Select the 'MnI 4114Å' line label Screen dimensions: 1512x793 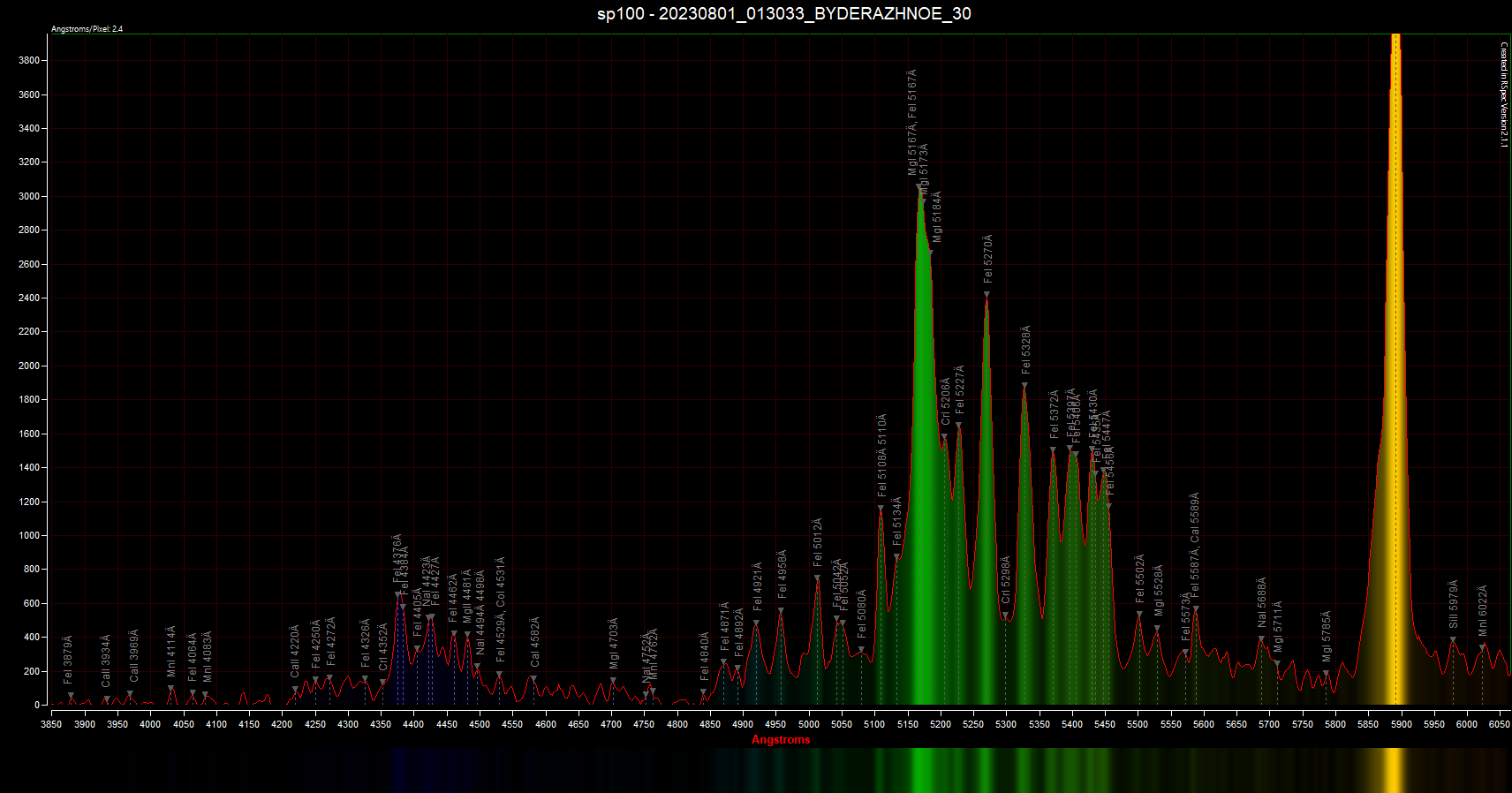point(171,652)
